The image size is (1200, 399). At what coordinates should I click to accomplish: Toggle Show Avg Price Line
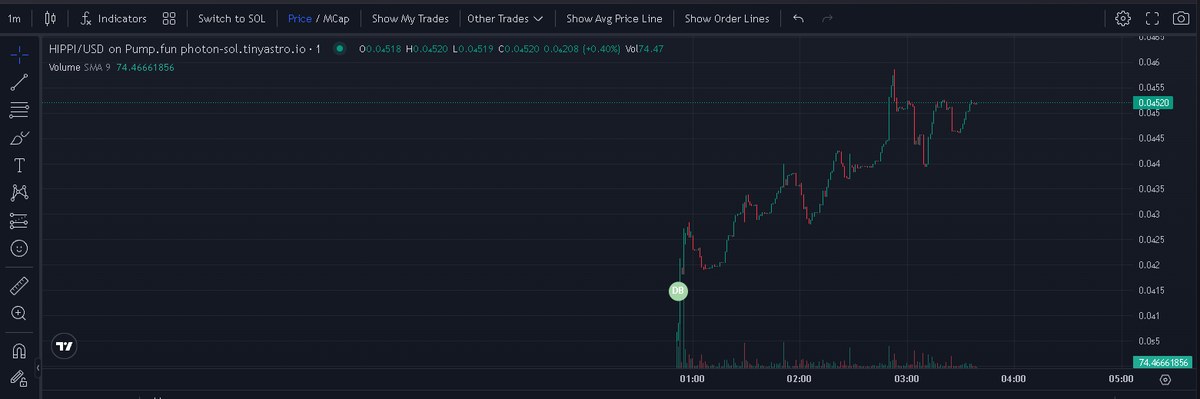[x=614, y=18]
